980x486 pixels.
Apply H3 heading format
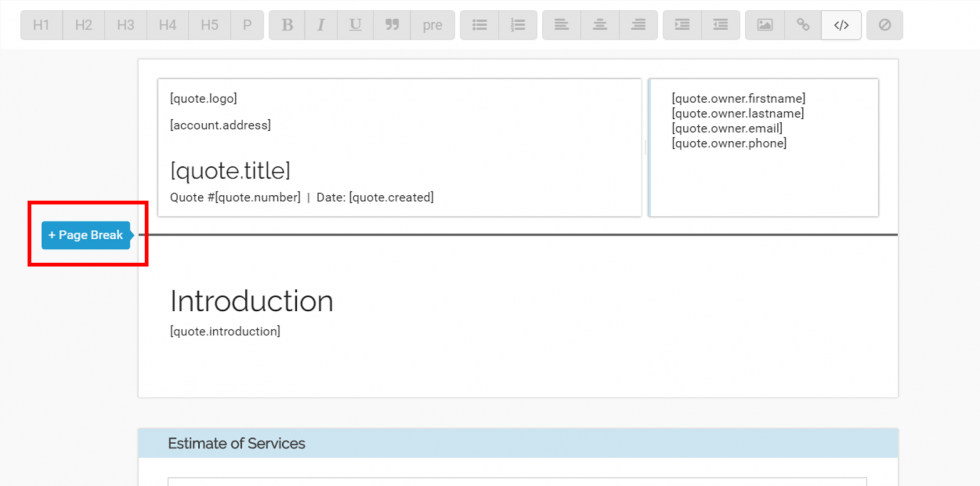pyautogui.click(x=125, y=25)
